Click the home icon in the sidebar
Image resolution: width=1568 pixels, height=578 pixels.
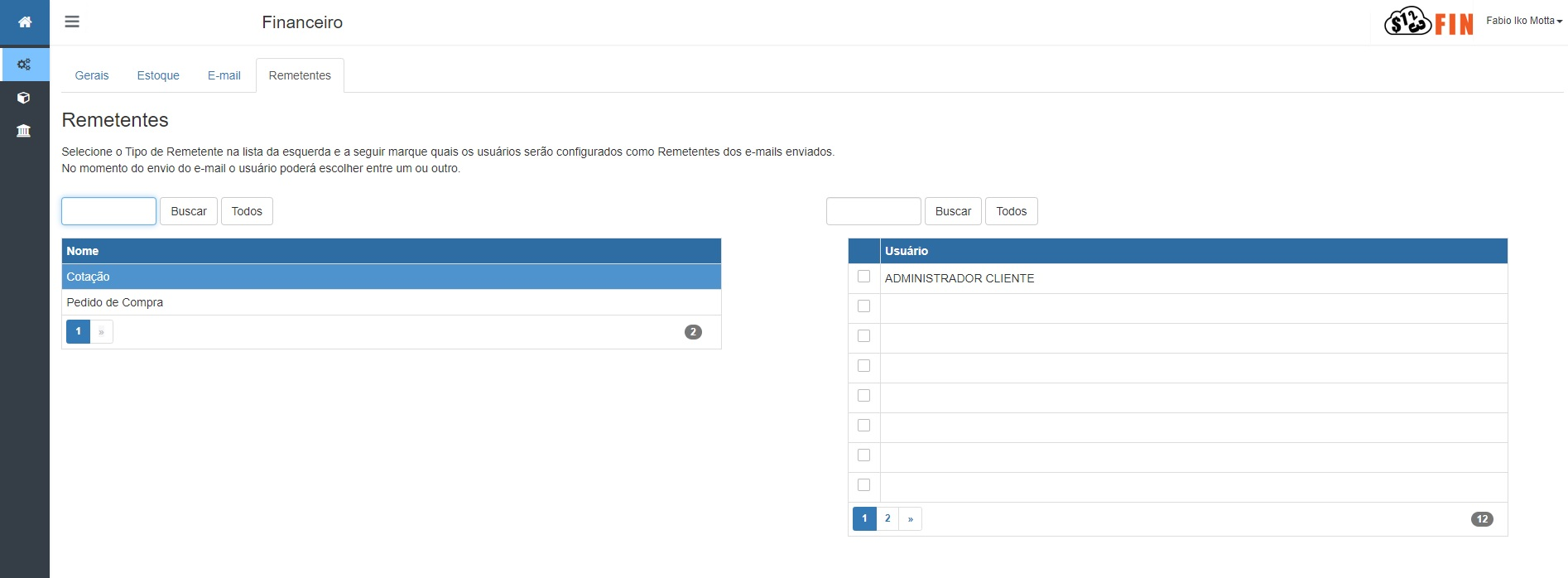[x=25, y=22]
